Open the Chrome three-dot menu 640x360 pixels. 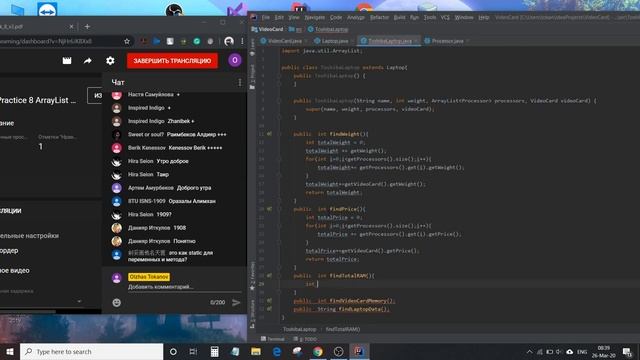tap(242, 41)
